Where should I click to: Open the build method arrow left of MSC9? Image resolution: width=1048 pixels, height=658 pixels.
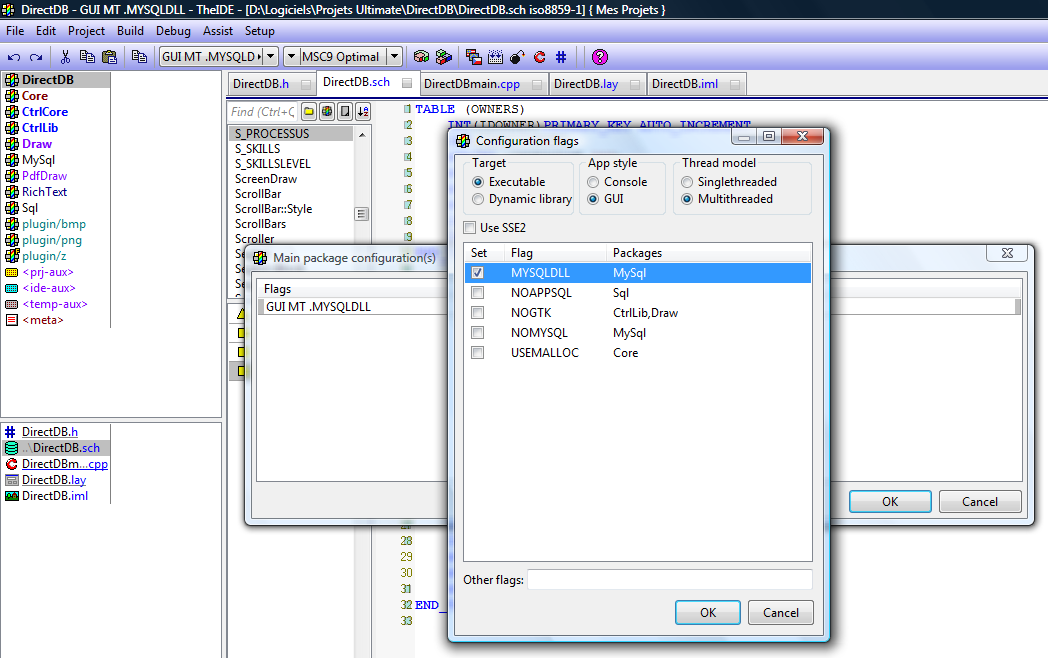point(291,57)
